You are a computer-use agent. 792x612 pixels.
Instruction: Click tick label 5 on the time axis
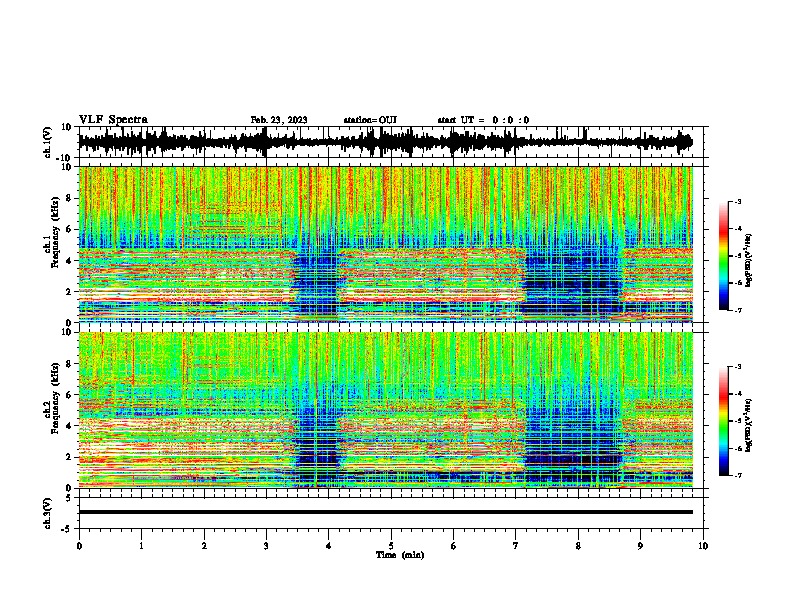(391, 546)
